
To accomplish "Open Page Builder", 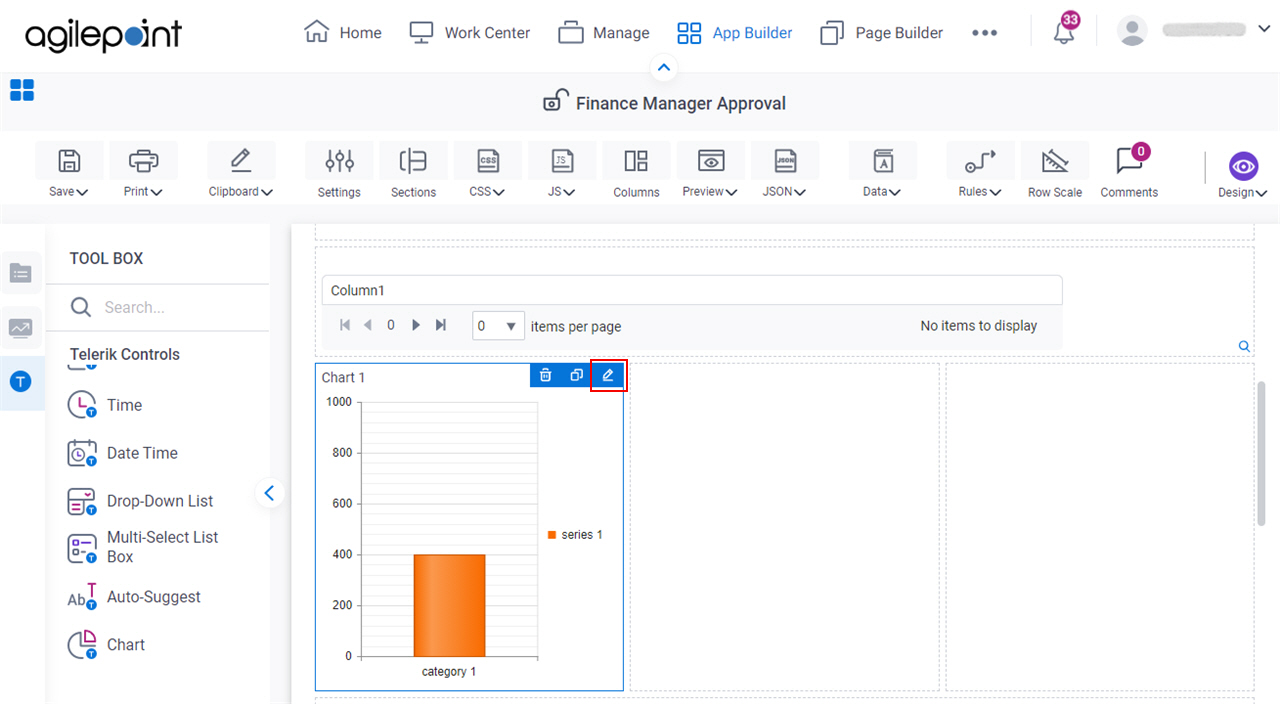I will click(x=881, y=33).
